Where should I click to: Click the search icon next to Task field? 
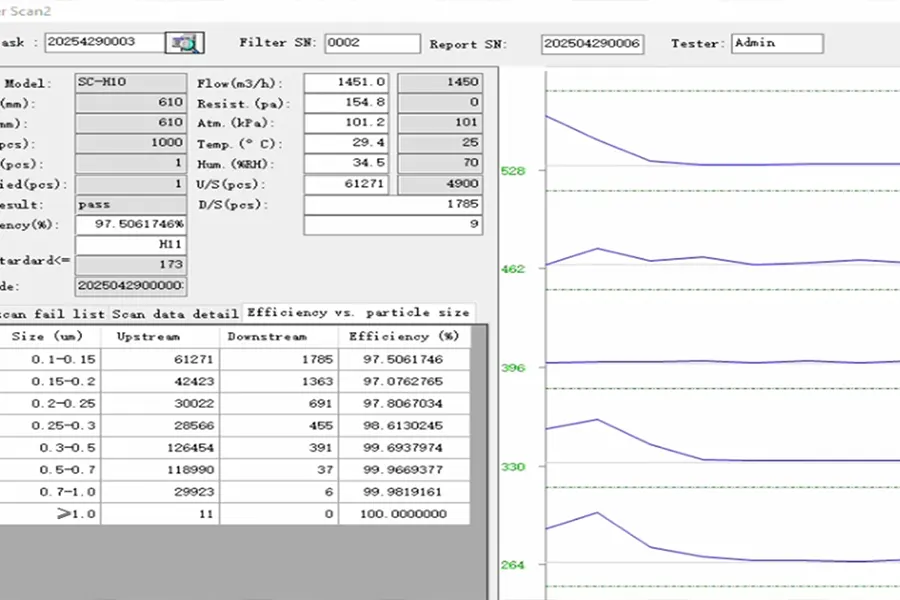186,43
